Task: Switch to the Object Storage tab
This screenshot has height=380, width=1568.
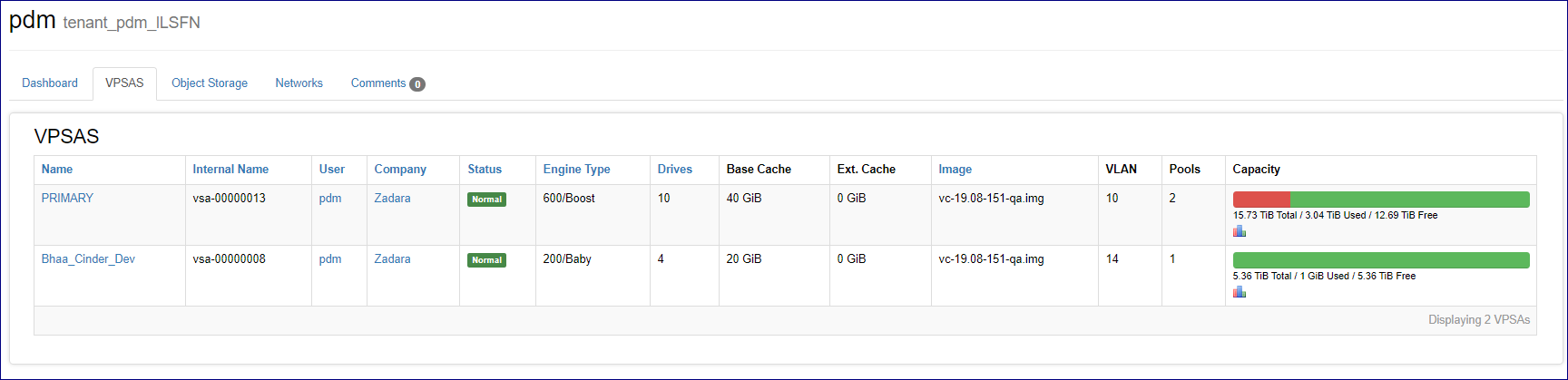Action: tap(210, 83)
